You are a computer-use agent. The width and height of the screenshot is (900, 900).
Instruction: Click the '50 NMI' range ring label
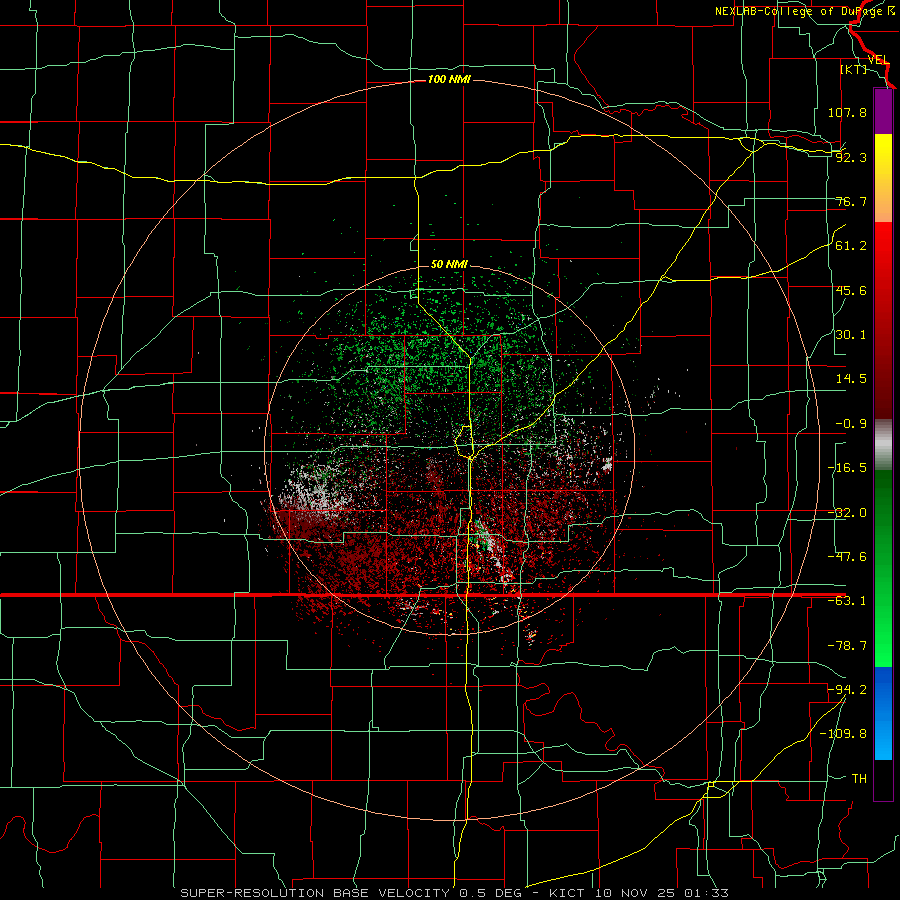coord(449,264)
